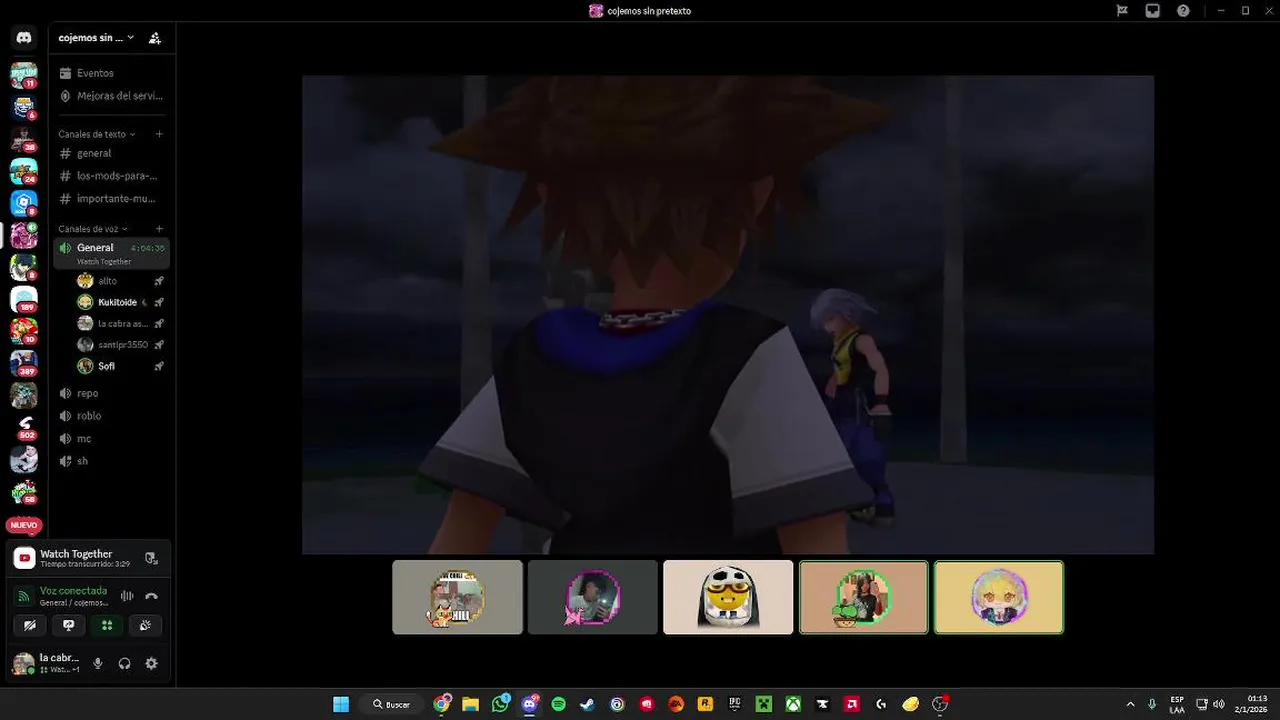The width and height of the screenshot is (1280, 720).
Task: Open the flag icon in title bar
Action: (x=1122, y=11)
